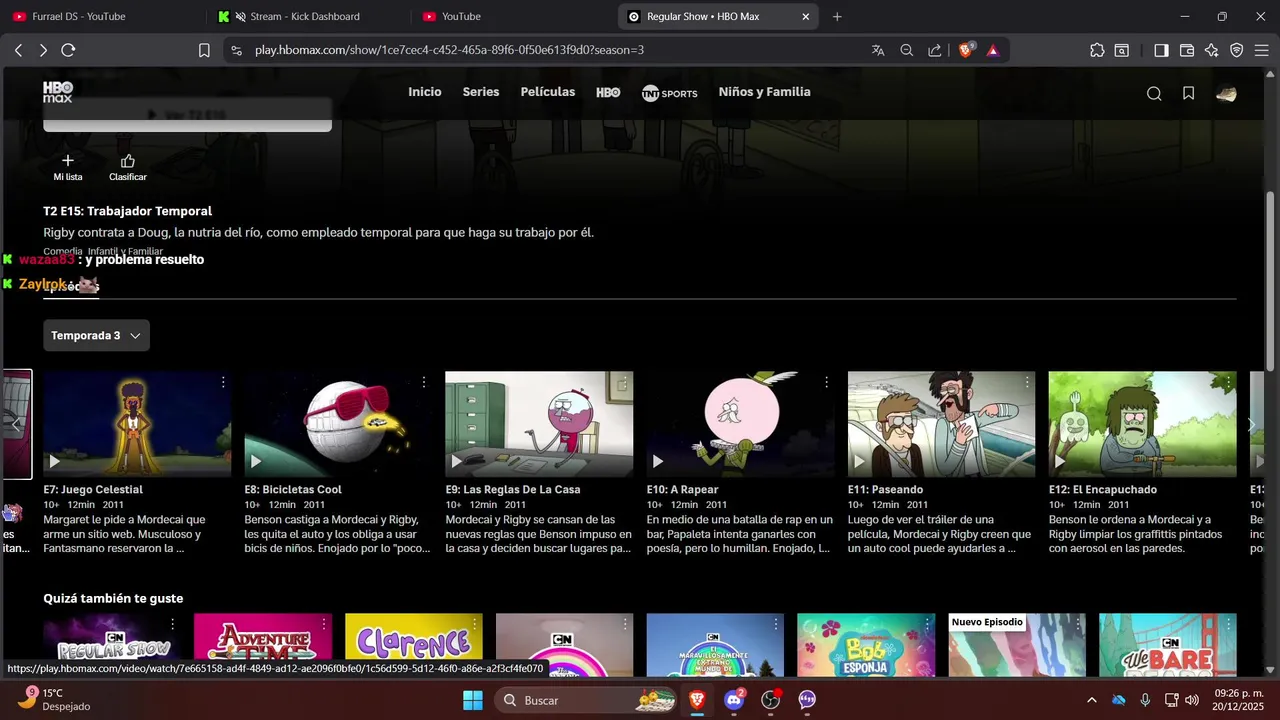Open the bookmark list icon in HBO Max header

point(1189,93)
